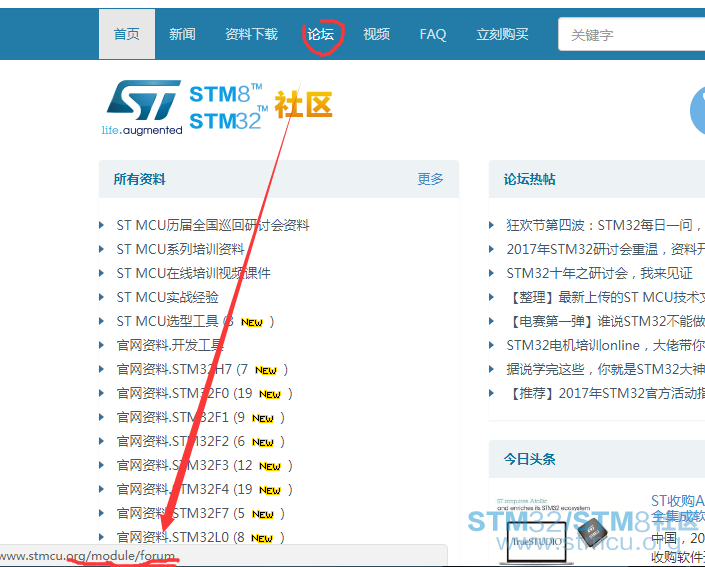Viewport: 705px width, 567px height.
Task: Open ST MCU历届全国巡回研讨会资料 link
Action: (213, 225)
